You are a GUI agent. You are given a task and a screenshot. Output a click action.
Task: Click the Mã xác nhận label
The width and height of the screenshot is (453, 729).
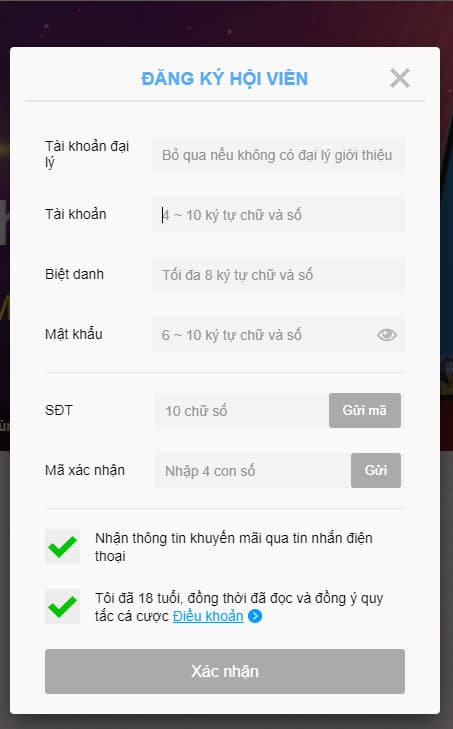point(85,470)
